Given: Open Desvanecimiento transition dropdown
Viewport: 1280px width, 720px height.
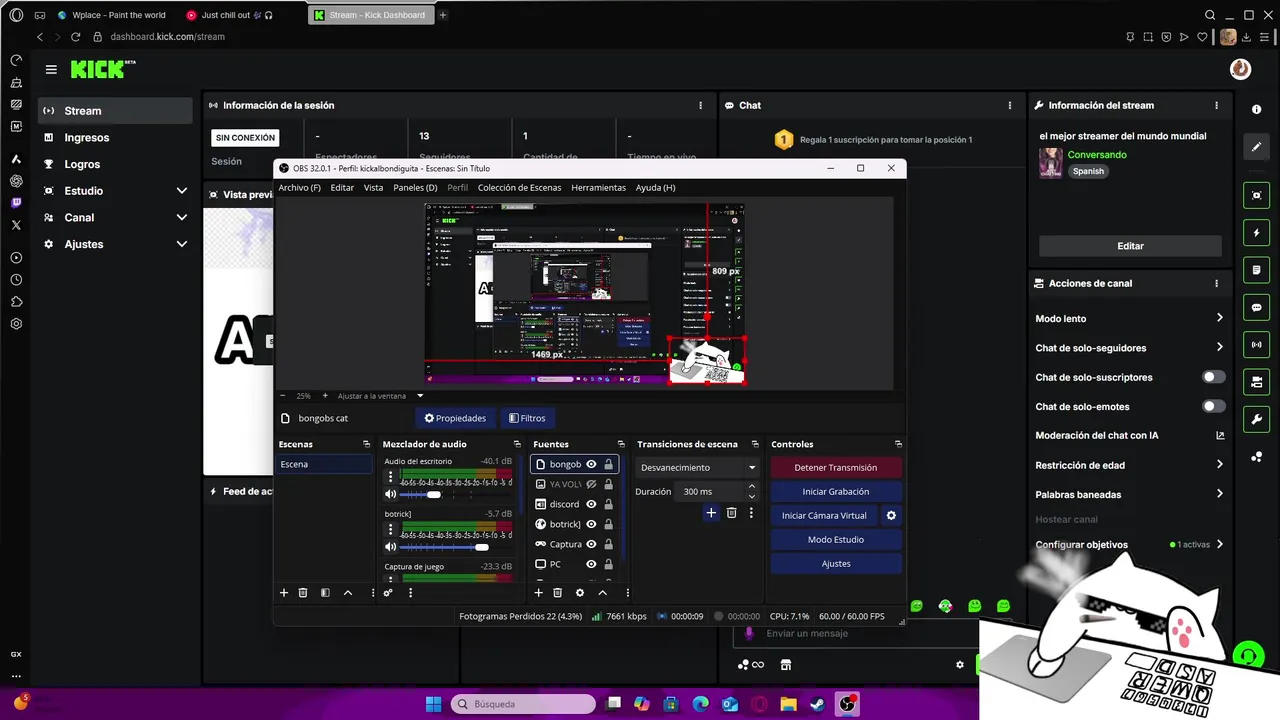Looking at the screenshot, I should click(698, 467).
